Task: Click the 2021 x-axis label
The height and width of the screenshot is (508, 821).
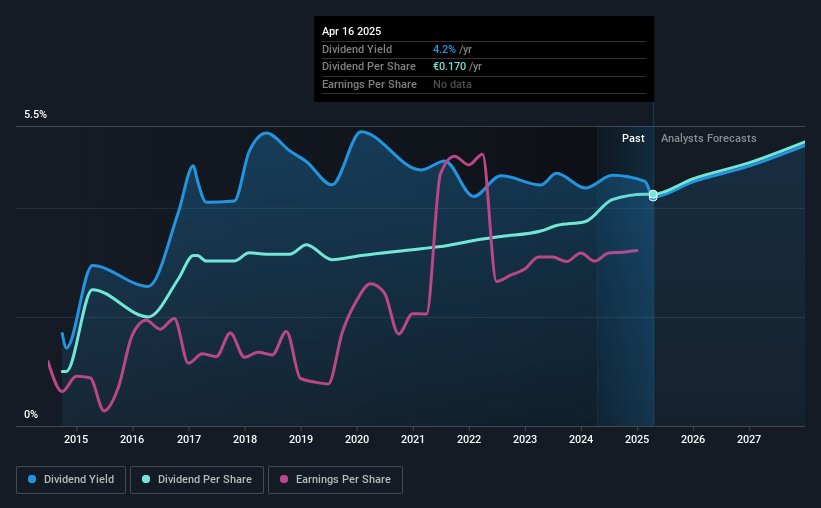Action: tap(413, 439)
